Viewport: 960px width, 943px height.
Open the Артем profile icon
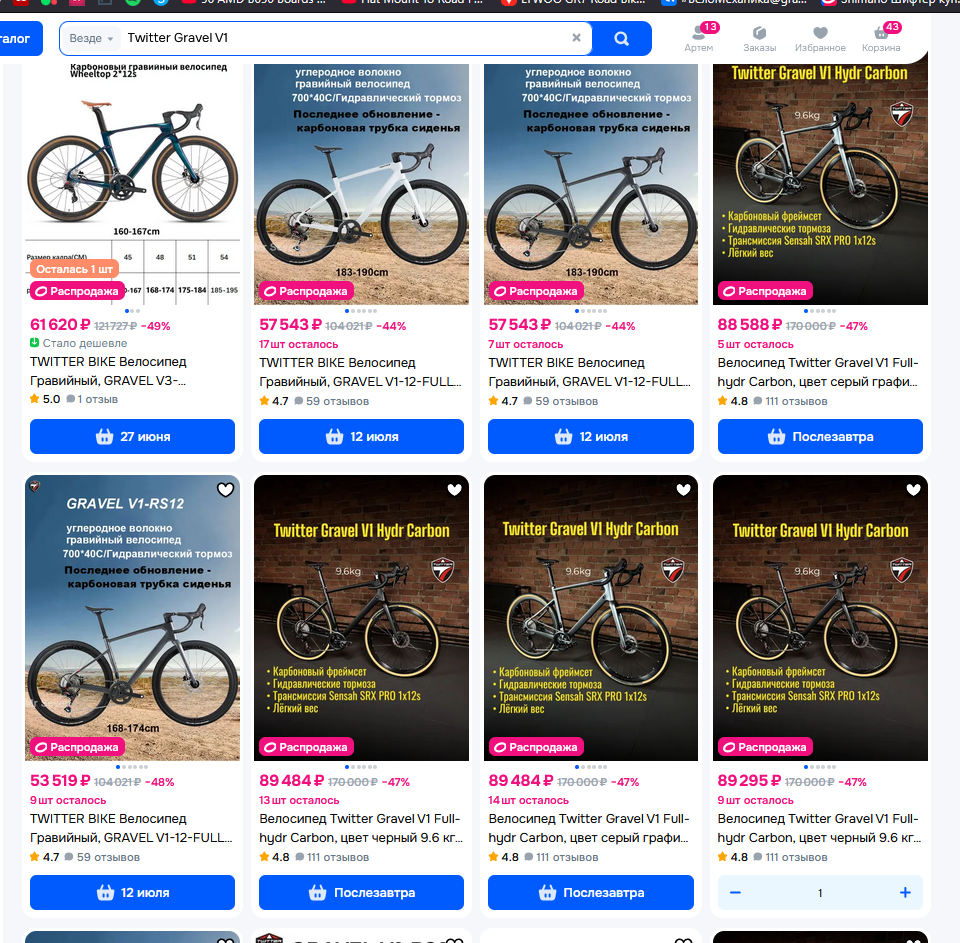pos(699,38)
